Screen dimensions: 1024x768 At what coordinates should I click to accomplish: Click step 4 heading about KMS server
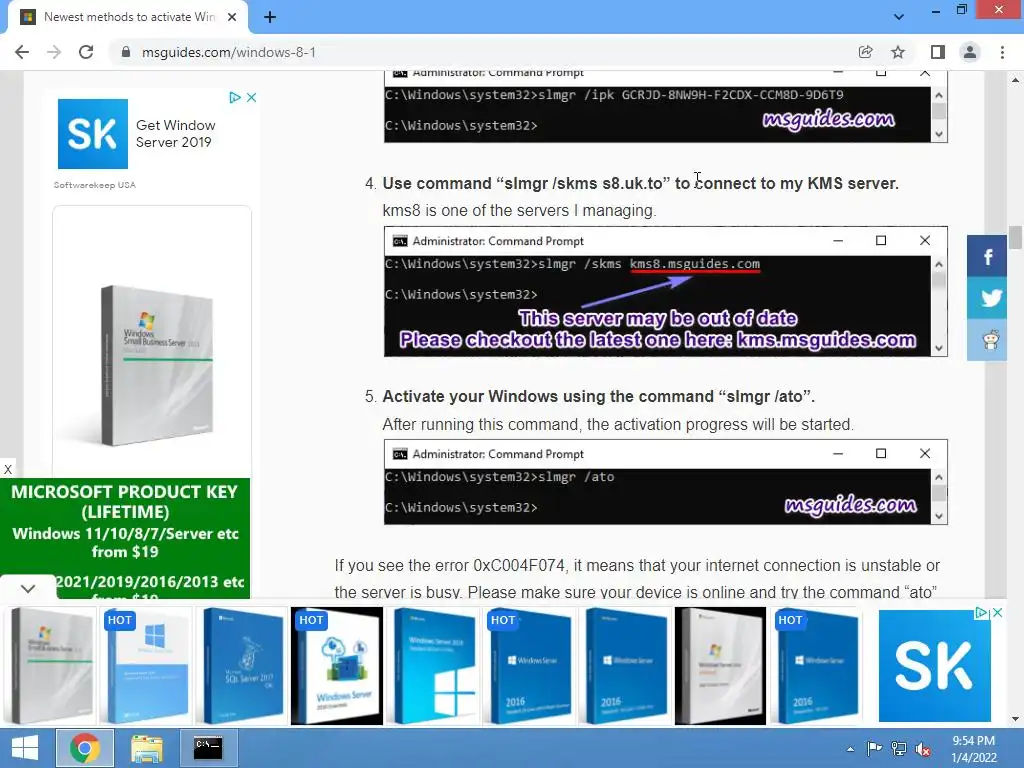(x=641, y=184)
